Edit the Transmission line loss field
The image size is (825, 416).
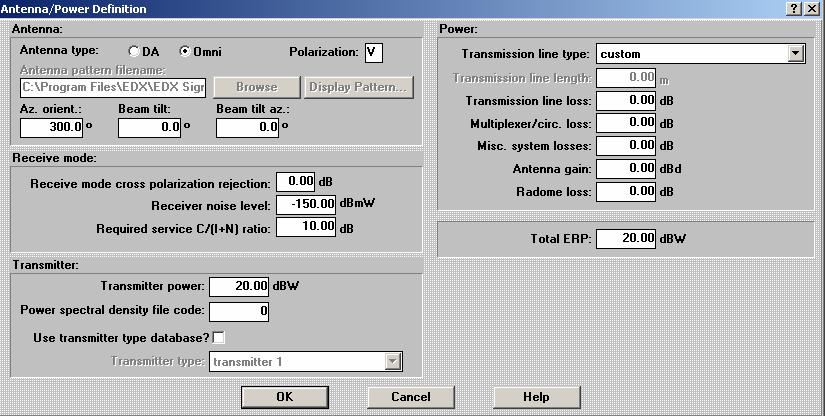tap(626, 101)
